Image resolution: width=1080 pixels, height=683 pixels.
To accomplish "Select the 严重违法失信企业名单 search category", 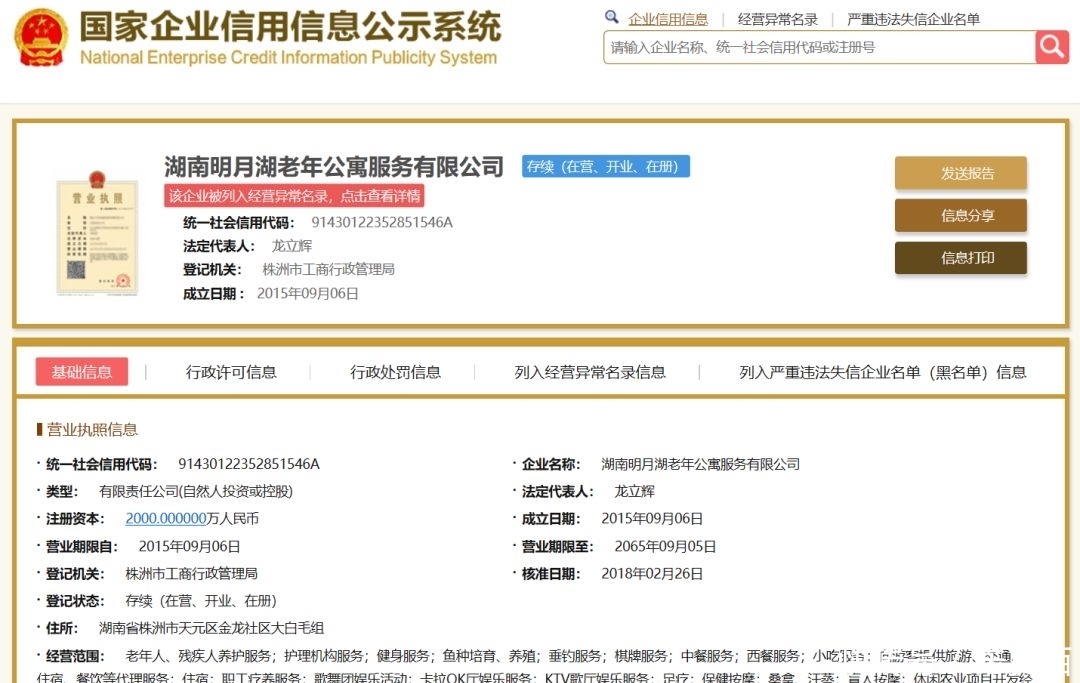I will coord(913,19).
